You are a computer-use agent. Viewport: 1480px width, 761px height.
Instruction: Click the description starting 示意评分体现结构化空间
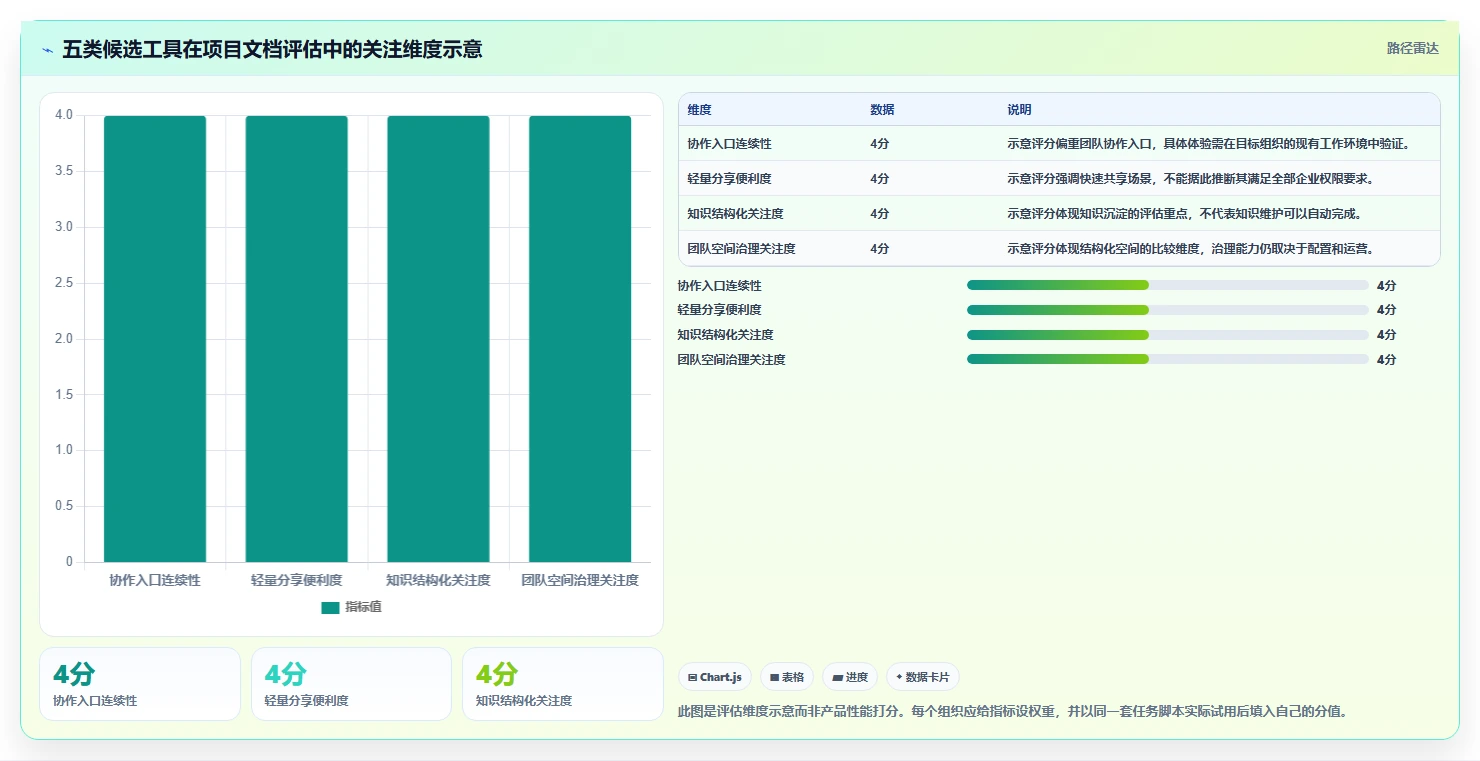point(1190,249)
